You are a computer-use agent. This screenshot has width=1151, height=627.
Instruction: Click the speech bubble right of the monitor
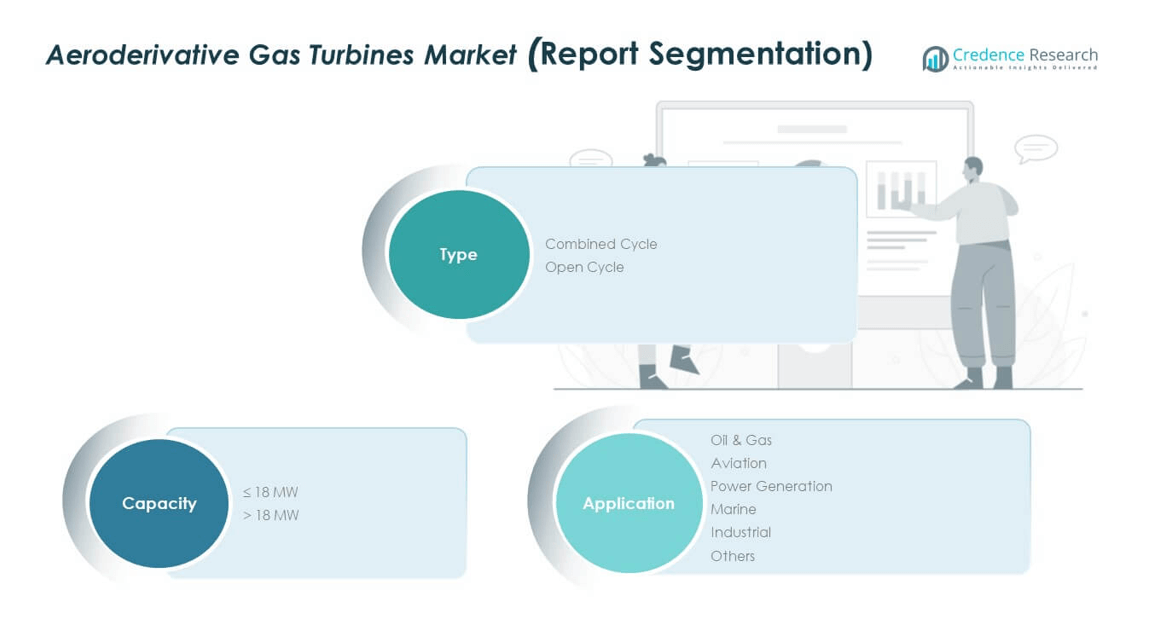tap(1035, 149)
